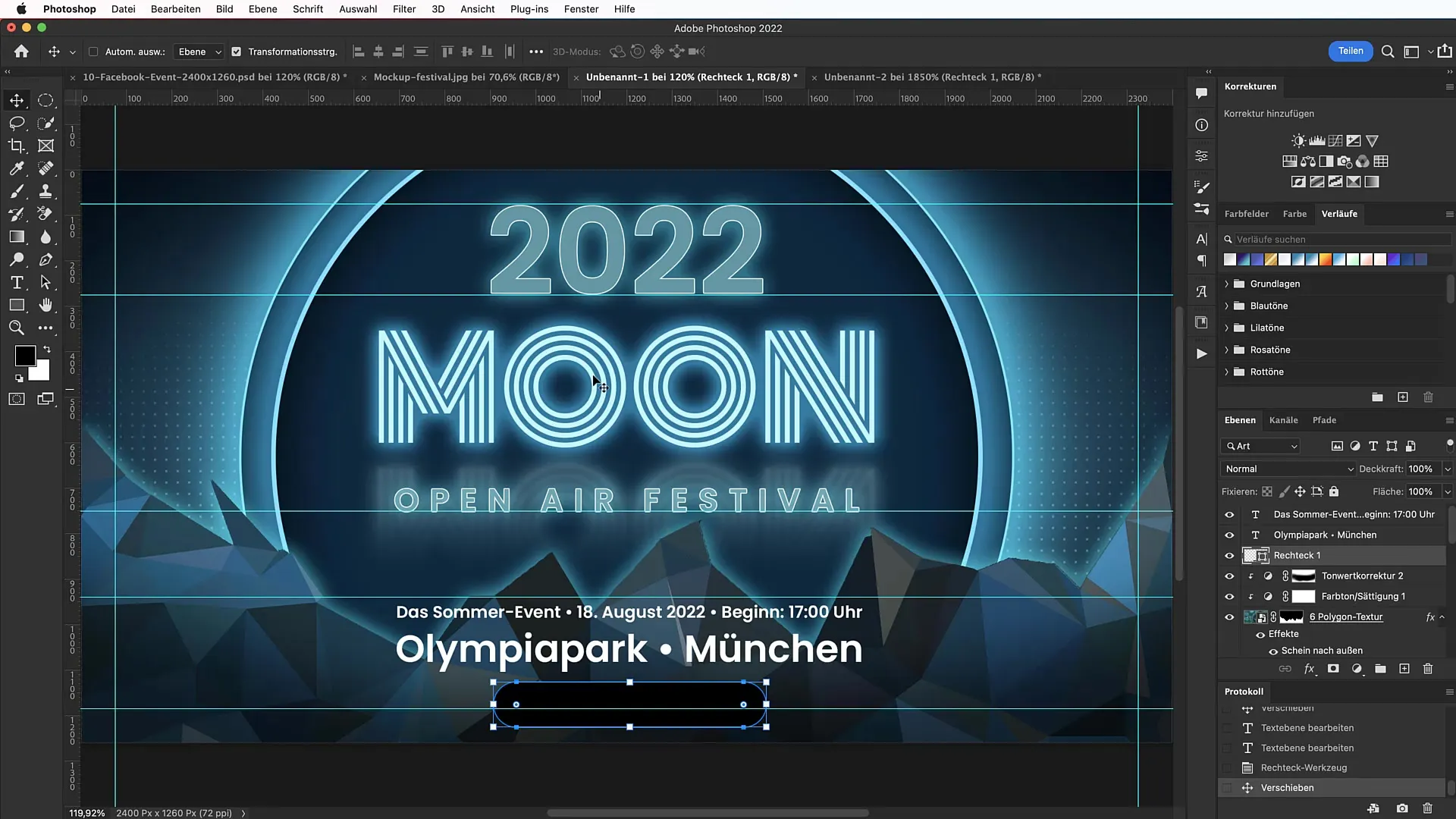Select the Path Selection tool
This screenshot has width=1456, height=819.
point(45,282)
